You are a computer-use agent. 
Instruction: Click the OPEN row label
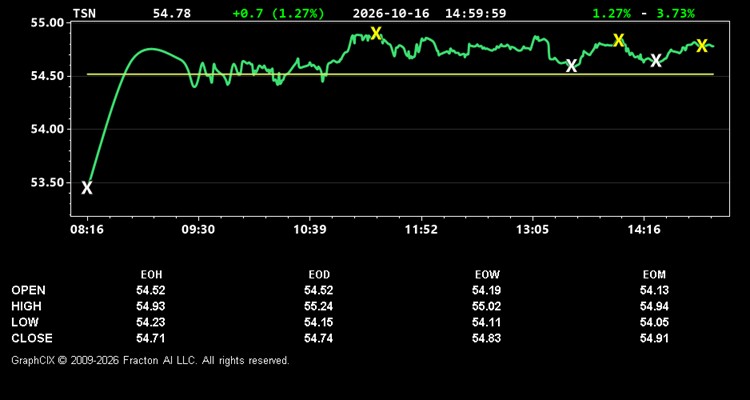[29, 290]
